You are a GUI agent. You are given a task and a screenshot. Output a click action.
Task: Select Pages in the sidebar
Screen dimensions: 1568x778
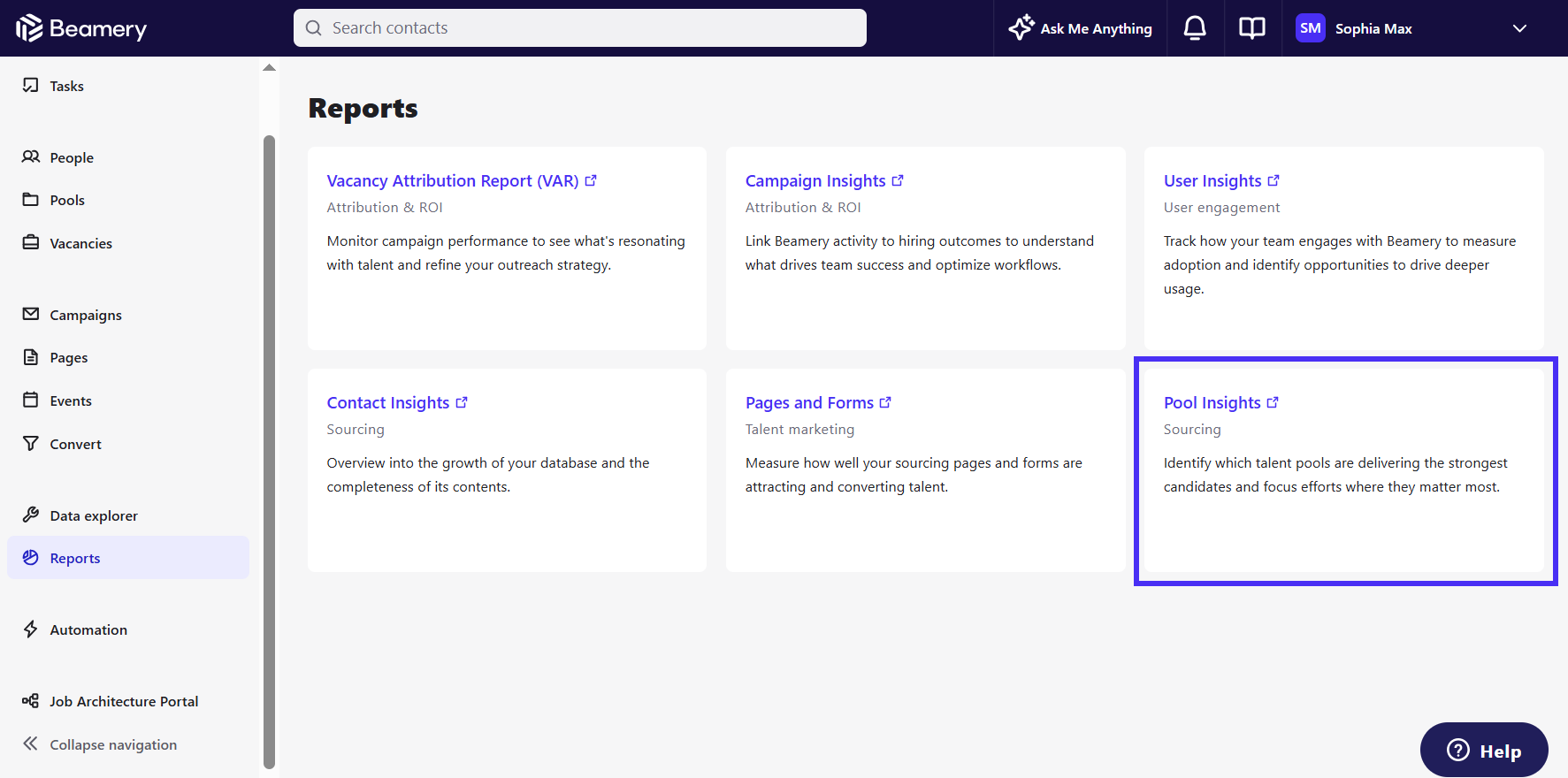(x=69, y=358)
